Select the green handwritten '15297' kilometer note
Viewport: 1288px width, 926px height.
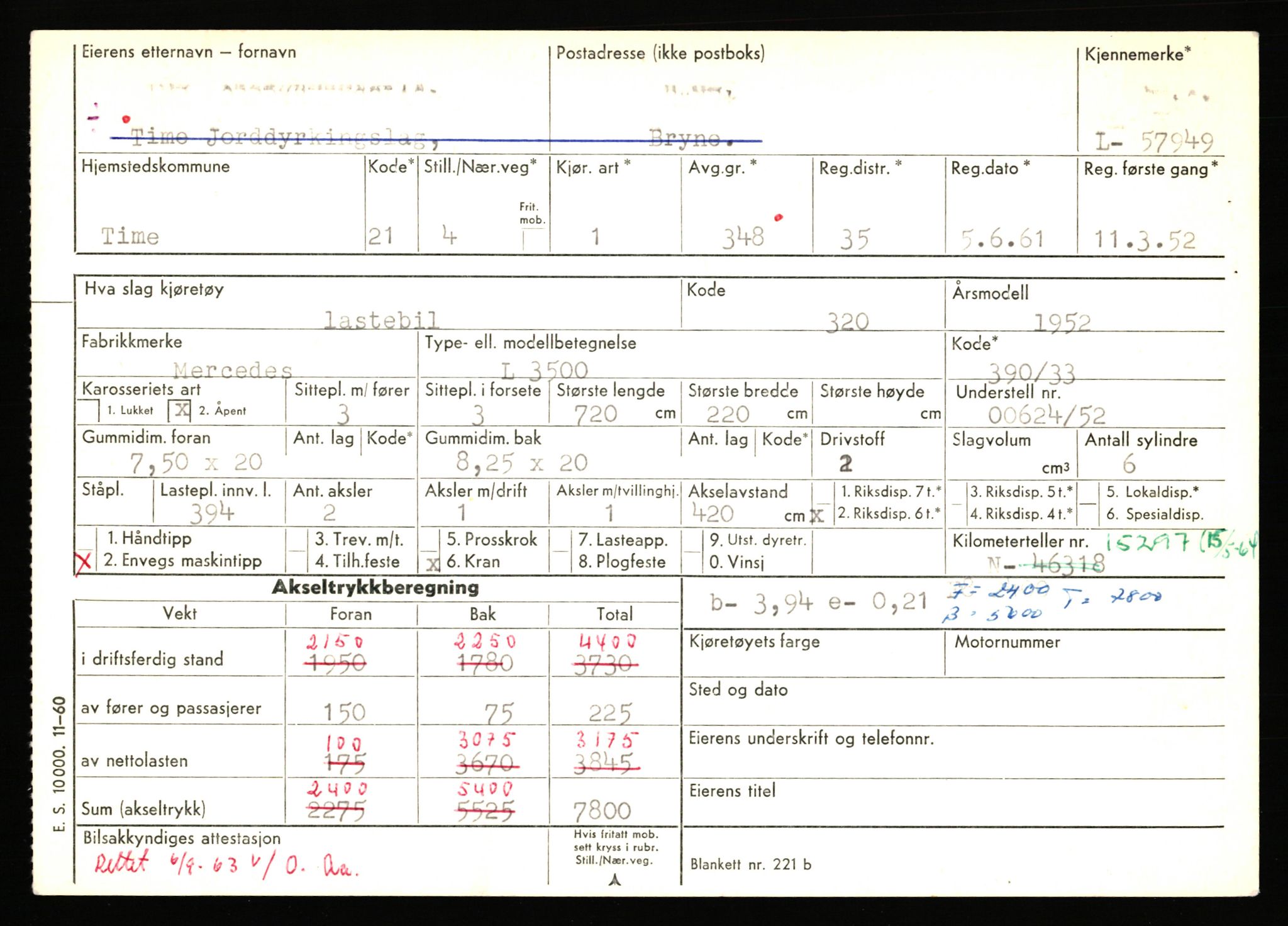point(1148,542)
